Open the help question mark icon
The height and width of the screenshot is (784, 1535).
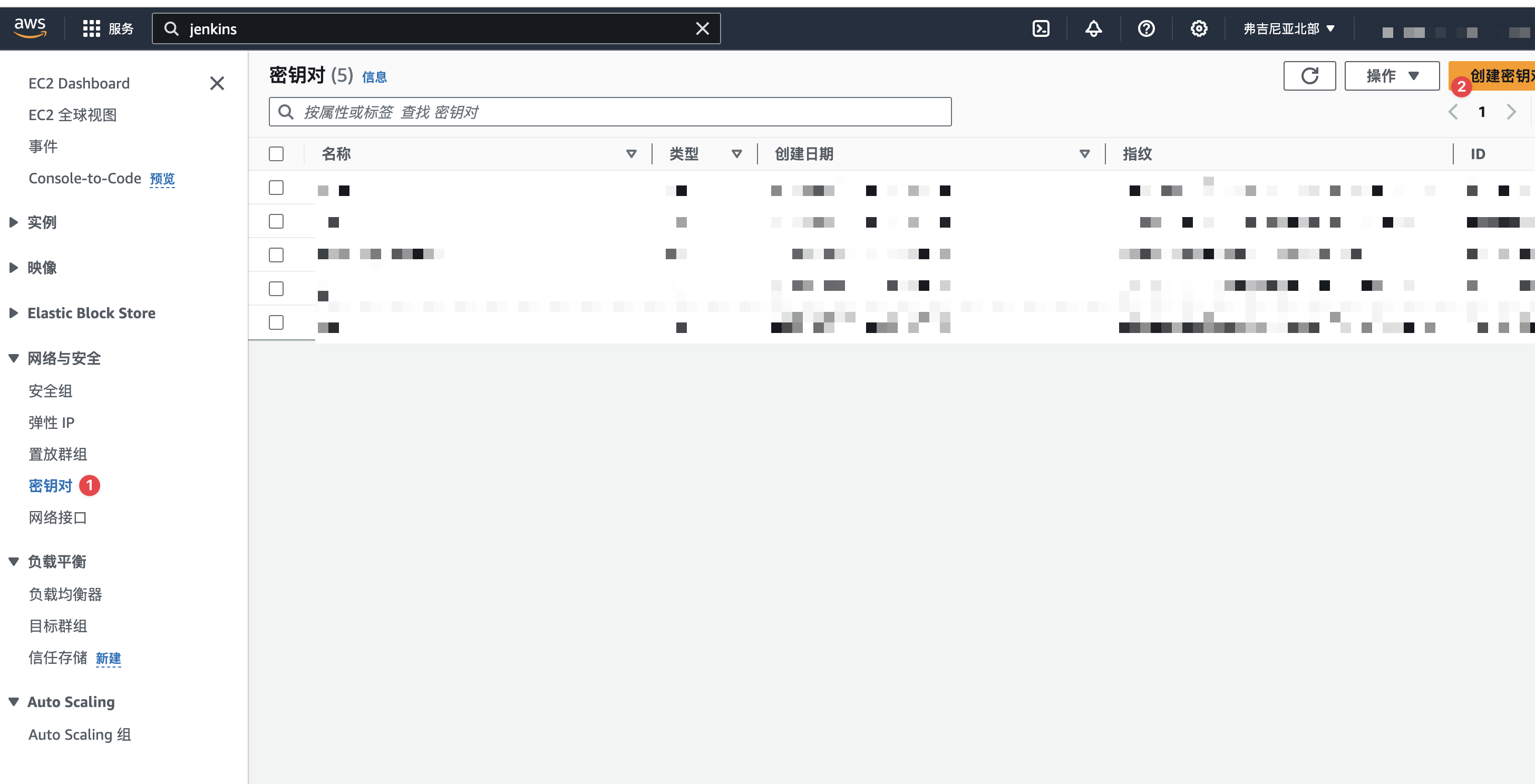pos(1146,28)
